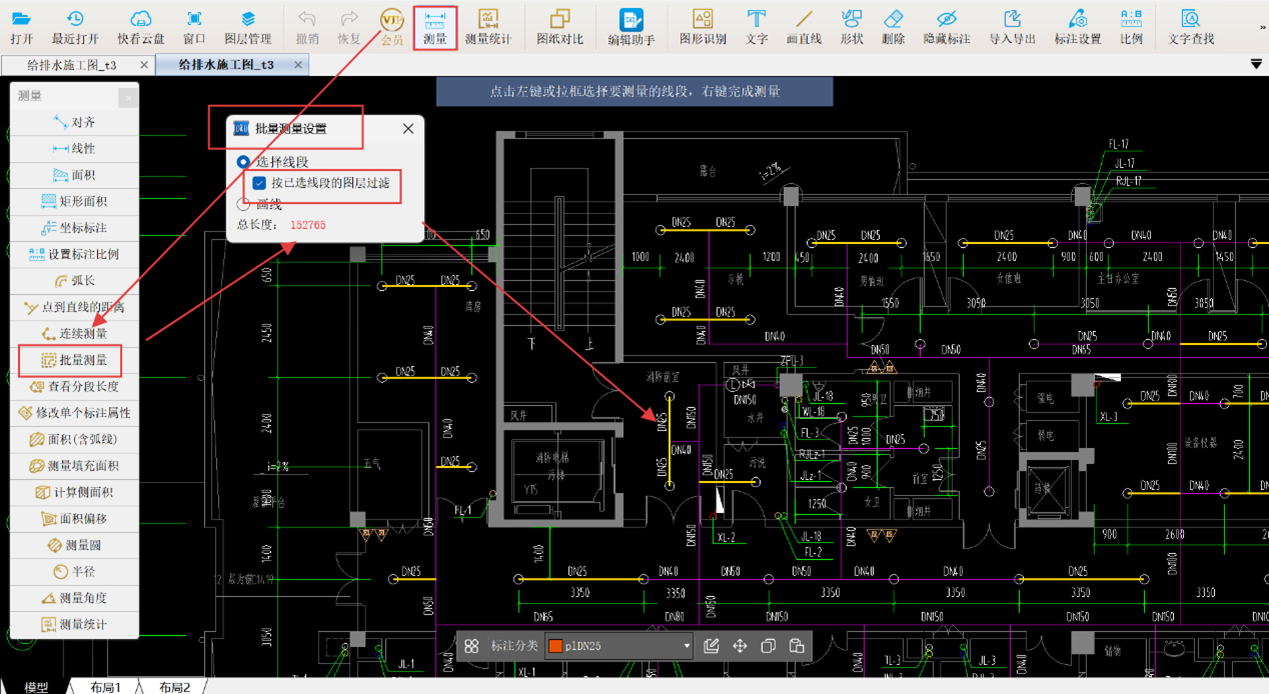Open 图纸对比 drawing comparison tool
This screenshot has height=694, width=1269.
coord(559,27)
